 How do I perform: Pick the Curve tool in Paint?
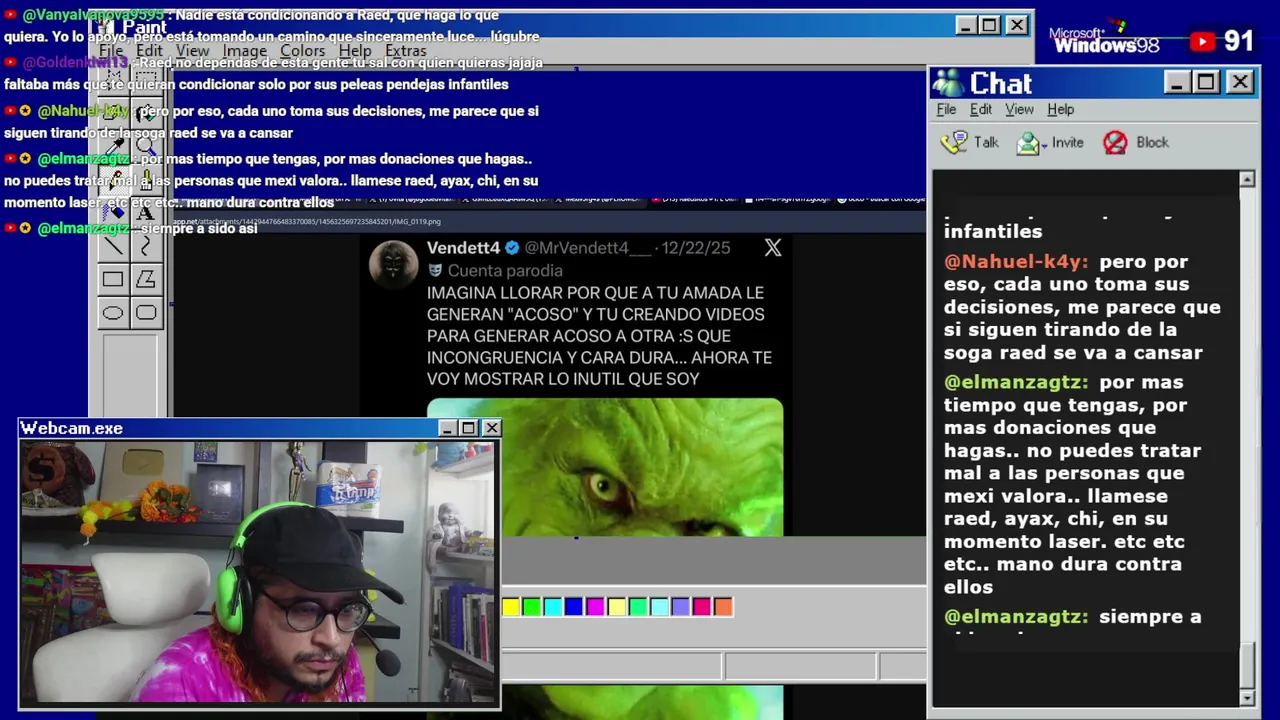point(146,246)
